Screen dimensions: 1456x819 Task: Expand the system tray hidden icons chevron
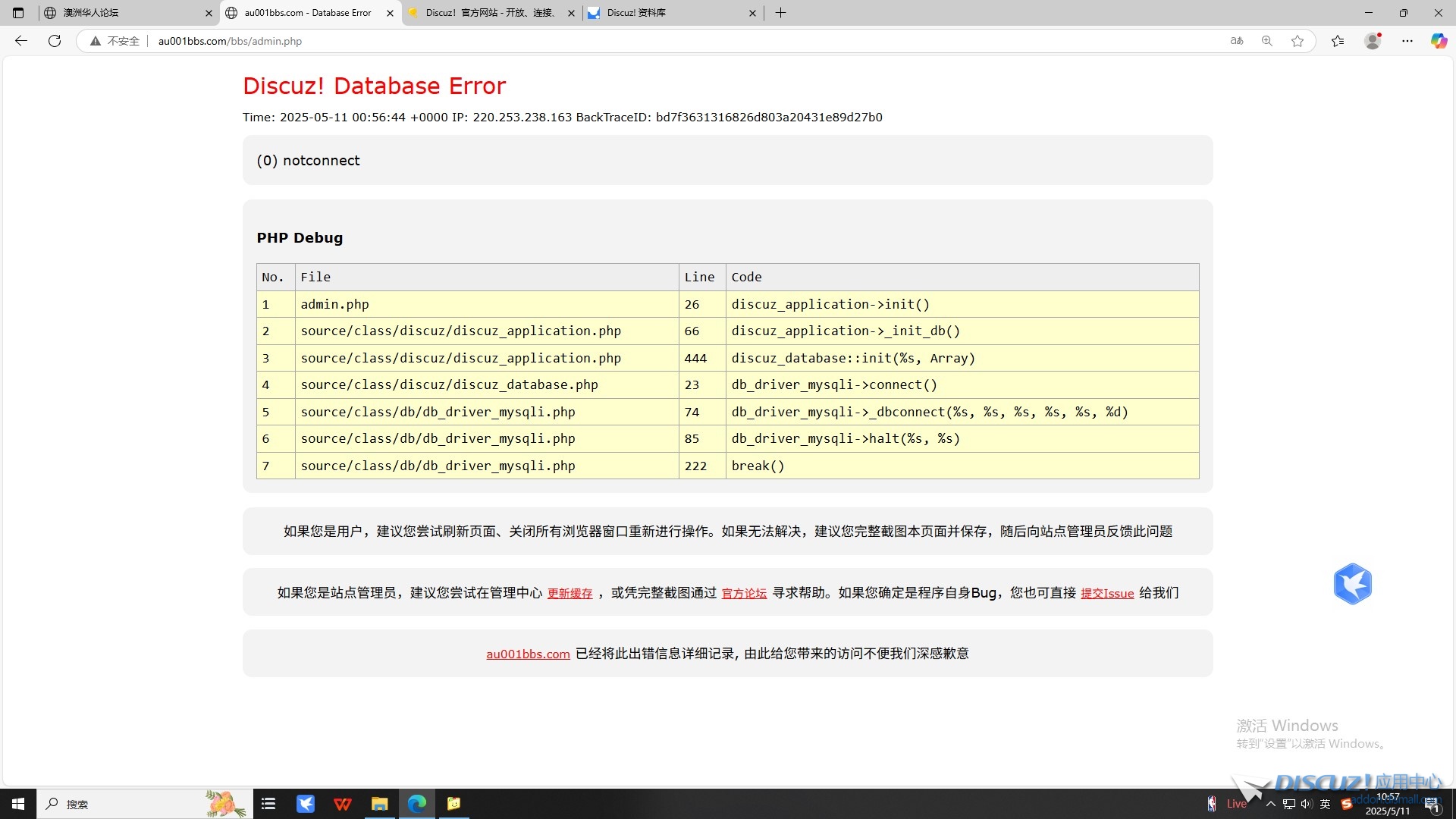click(x=1271, y=804)
